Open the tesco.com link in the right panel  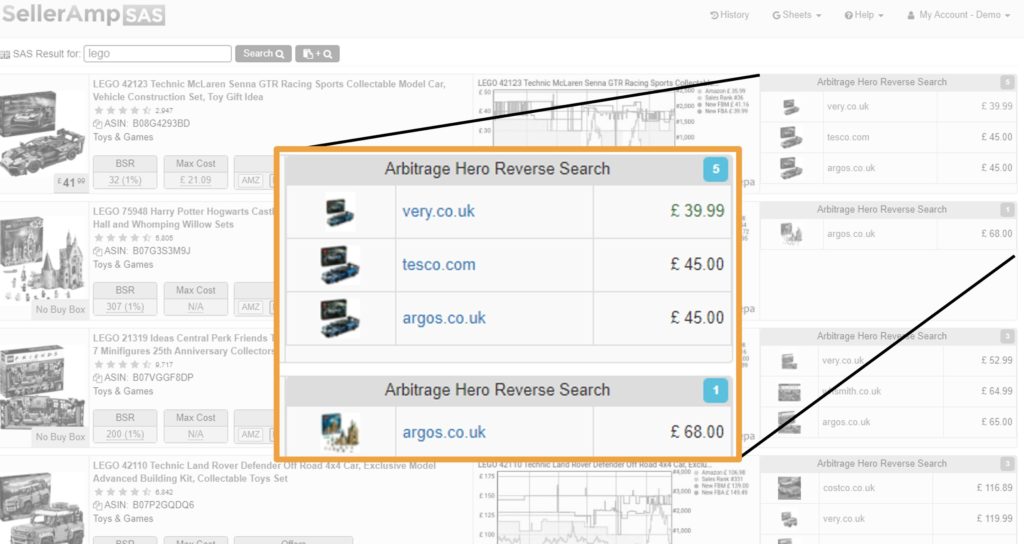(848, 137)
